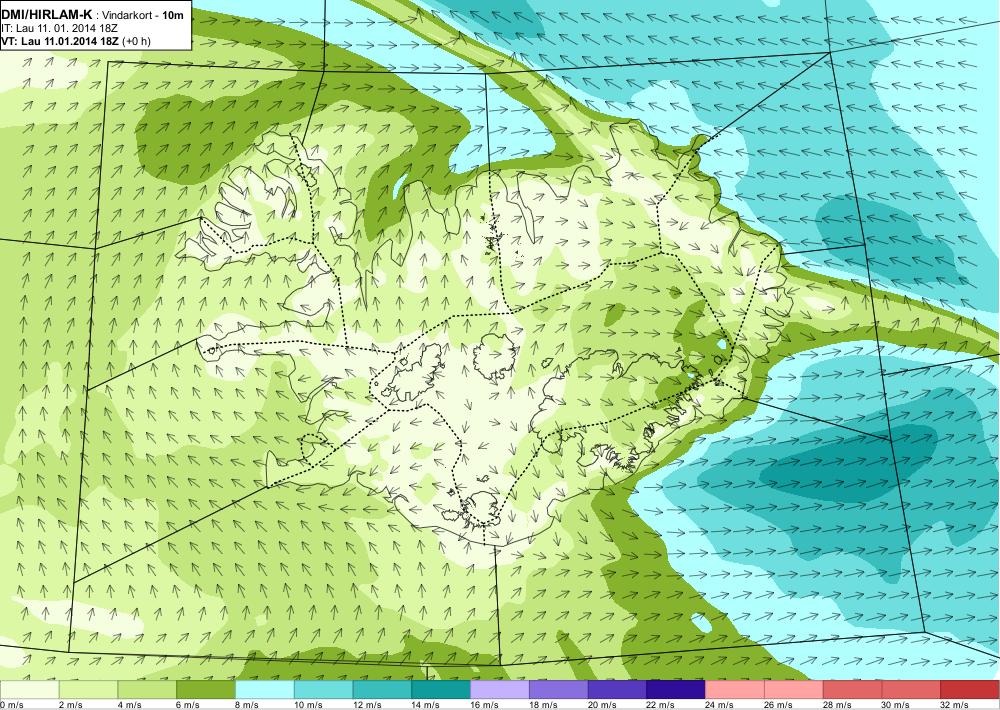
Task: Click the cyan swatch starting at 10 m/s
Action: pyautogui.click(x=323, y=690)
